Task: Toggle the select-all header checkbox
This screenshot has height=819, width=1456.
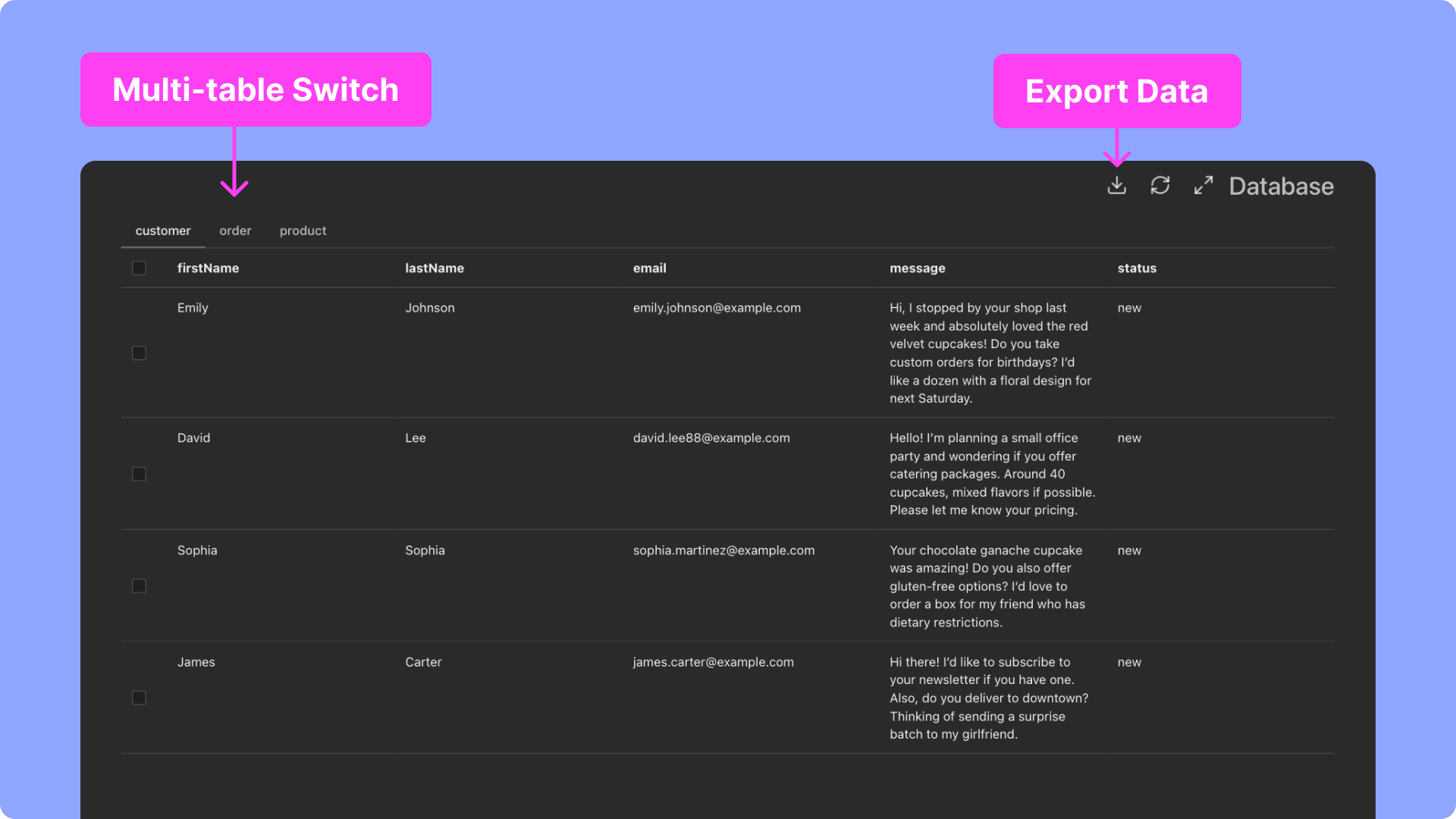Action: pos(139,268)
